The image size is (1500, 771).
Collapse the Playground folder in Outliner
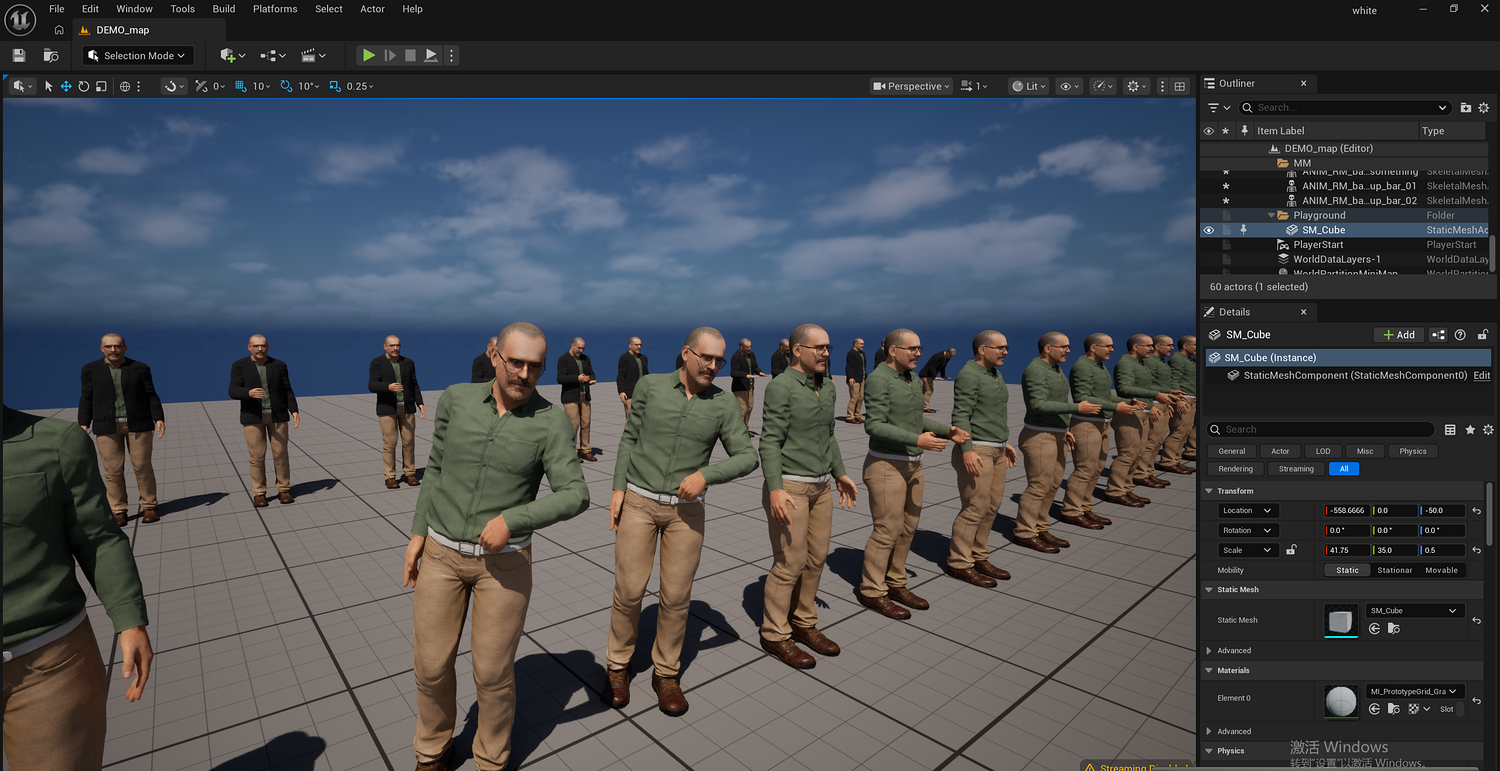(x=1273, y=215)
